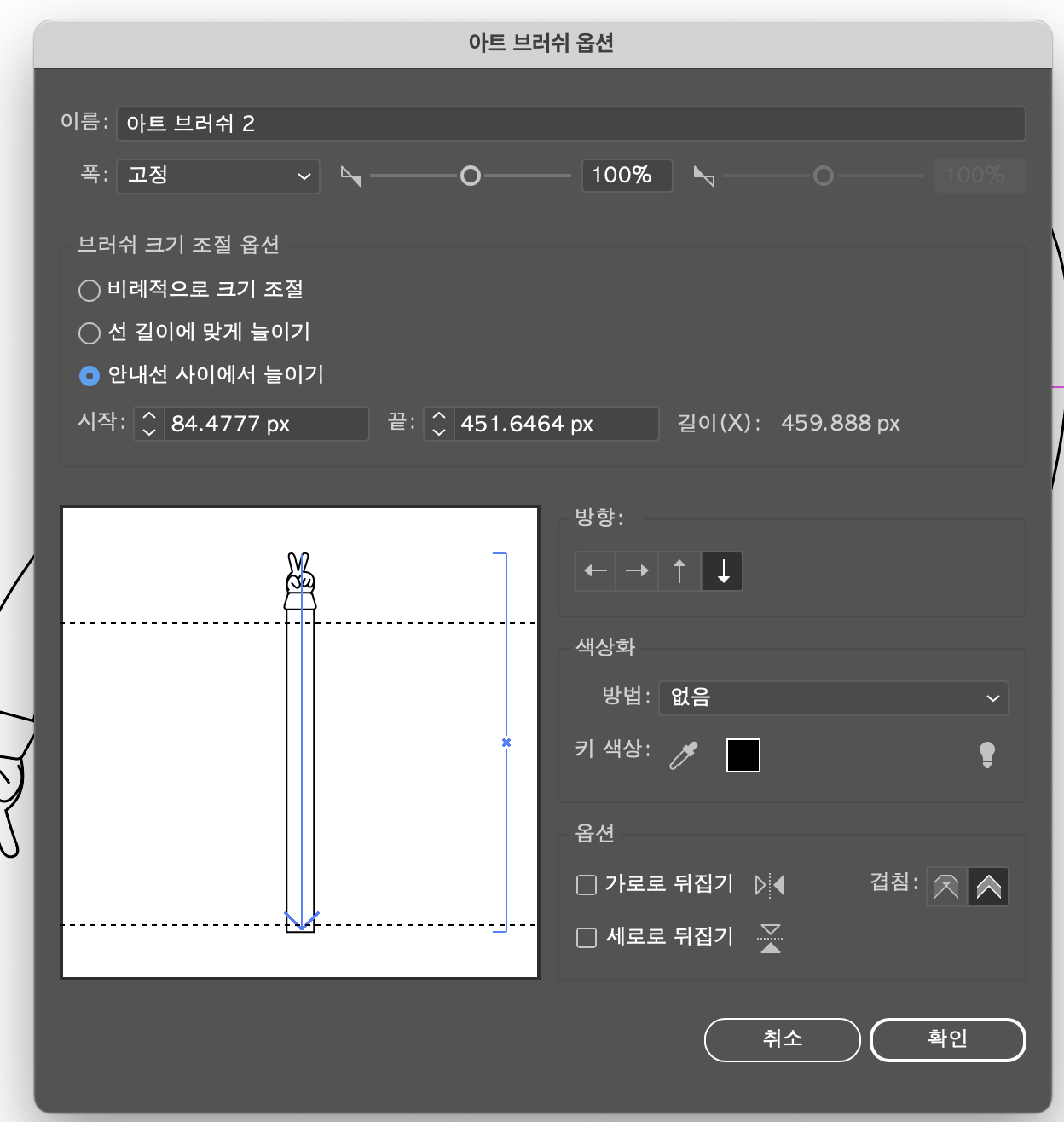Select the left direction arrow
This screenshot has width=1064, height=1122.
594,571
